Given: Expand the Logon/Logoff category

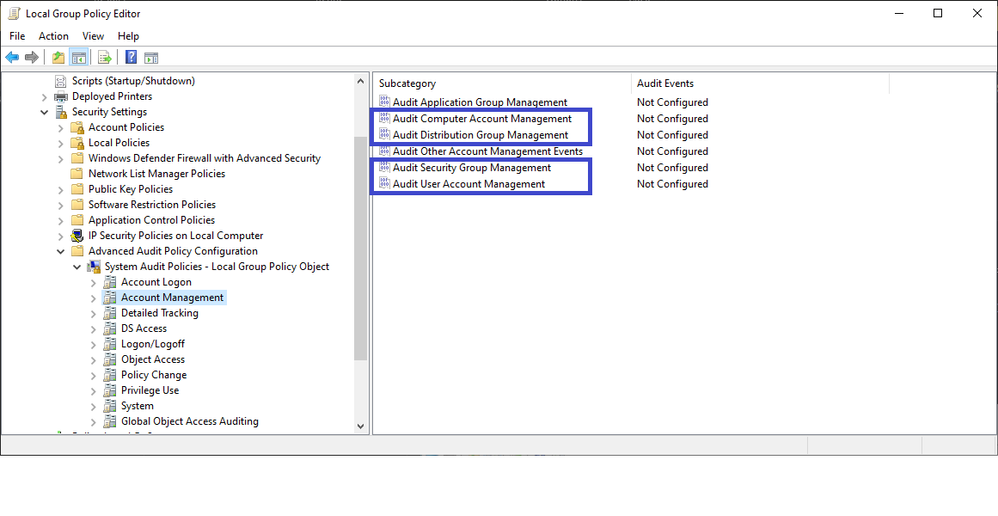Looking at the screenshot, I should (x=94, y=344).
